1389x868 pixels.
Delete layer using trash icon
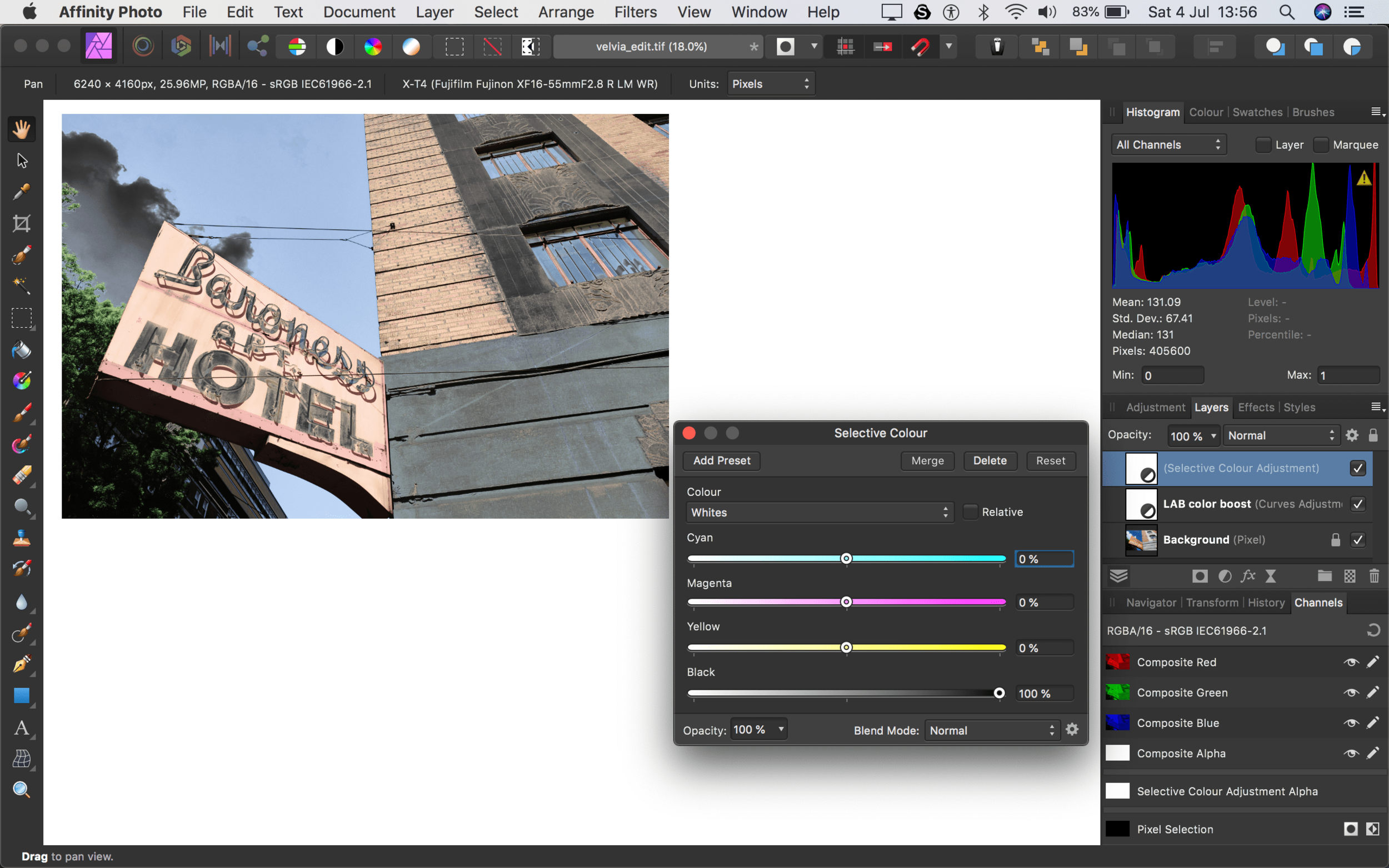coord(1373,576)
